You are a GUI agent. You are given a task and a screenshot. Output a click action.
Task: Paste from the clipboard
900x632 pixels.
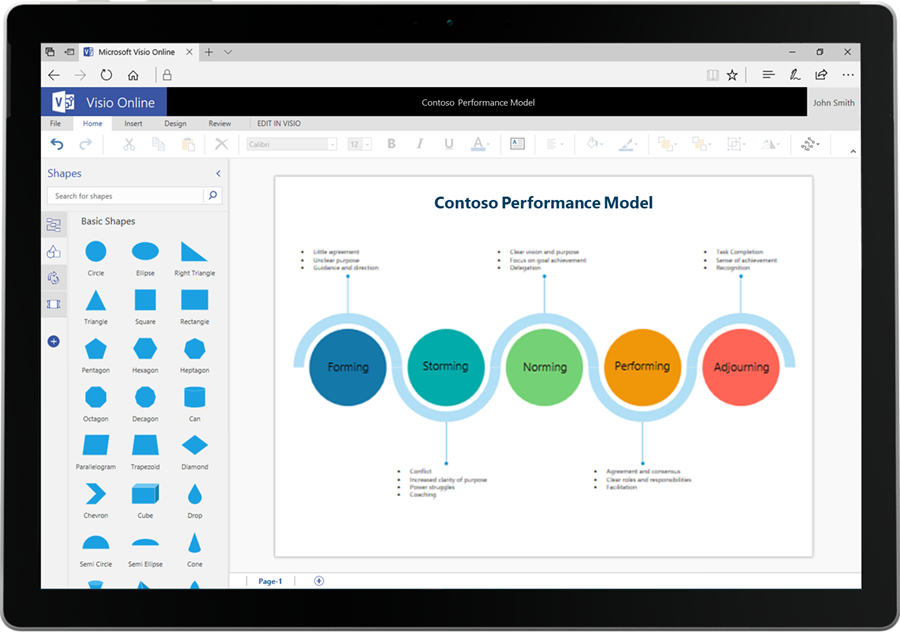(x=186, y=144)
